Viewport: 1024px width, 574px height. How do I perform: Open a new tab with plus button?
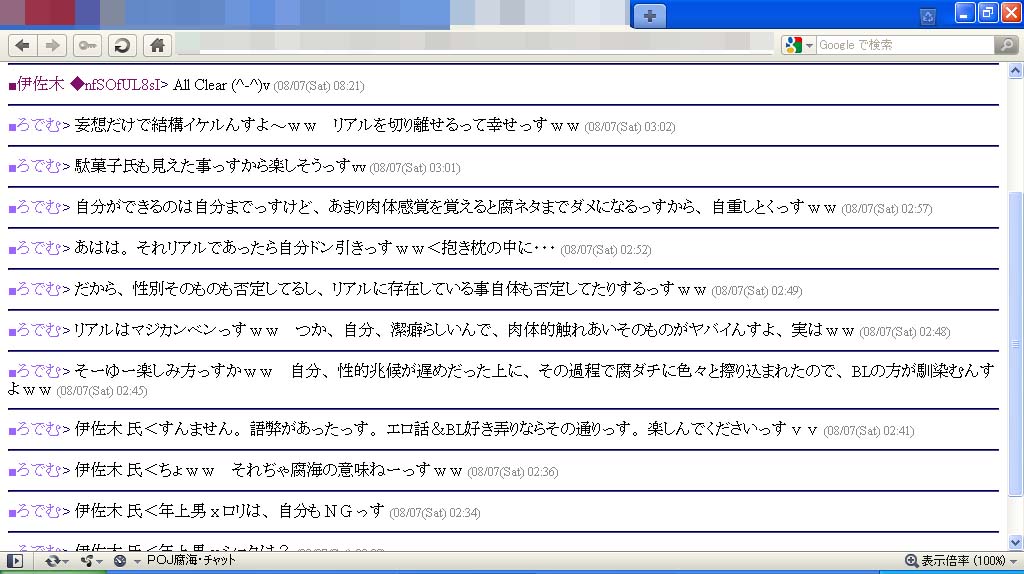click(x=650, y=16)
